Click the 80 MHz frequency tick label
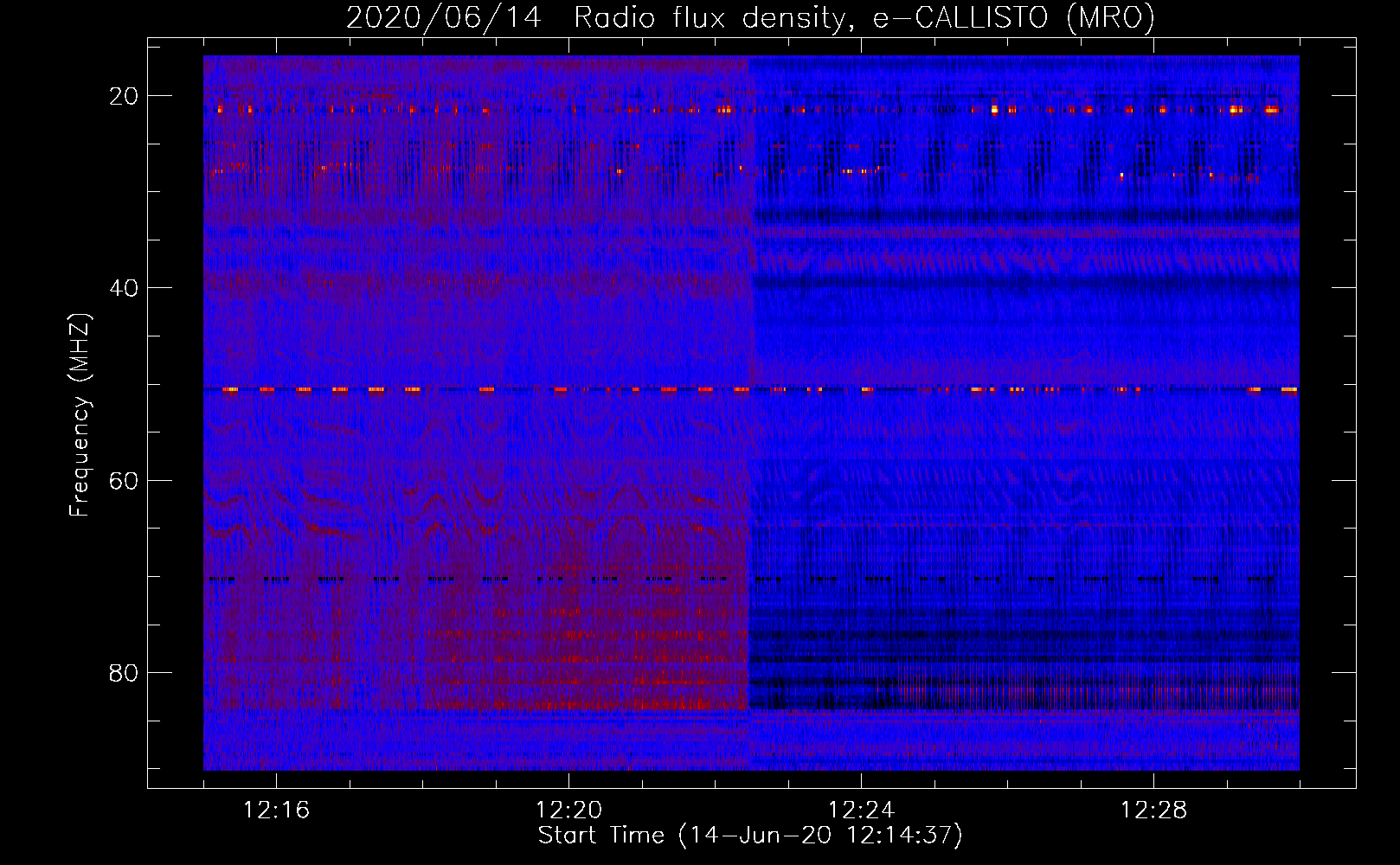This screenshot has height=865, width=1400. [x=124, y=672]
